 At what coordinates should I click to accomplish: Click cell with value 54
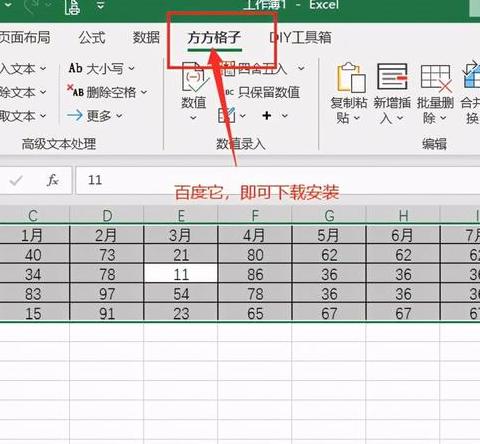(181, 293)
